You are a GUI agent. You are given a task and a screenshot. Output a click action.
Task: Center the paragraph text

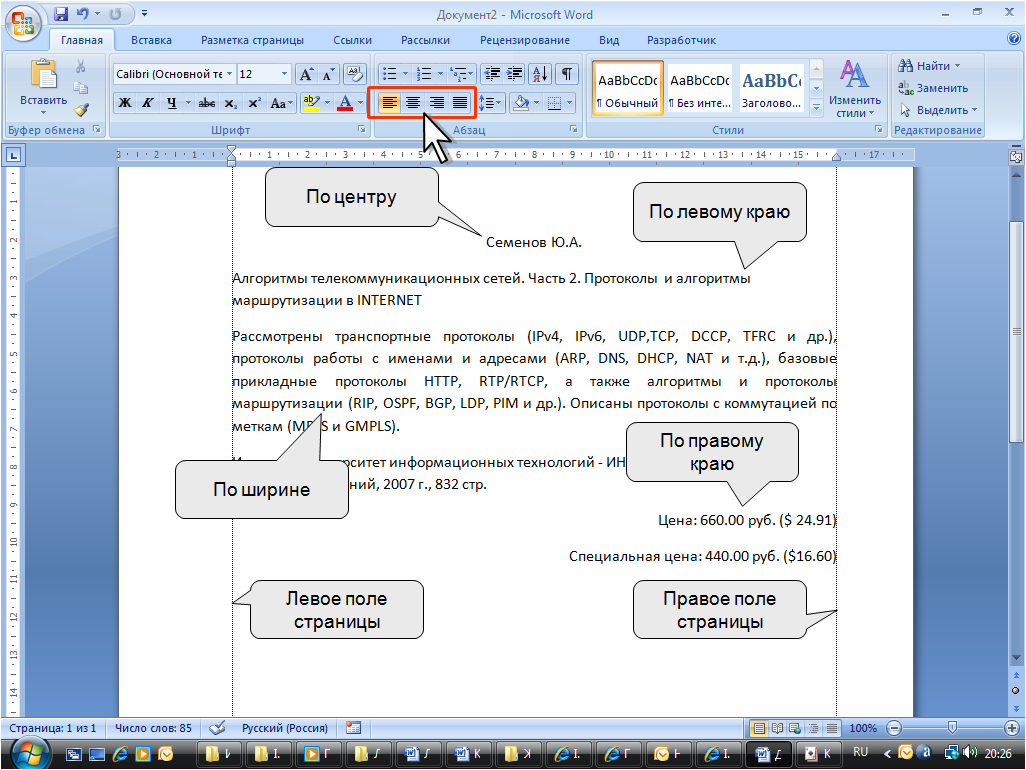413,103
